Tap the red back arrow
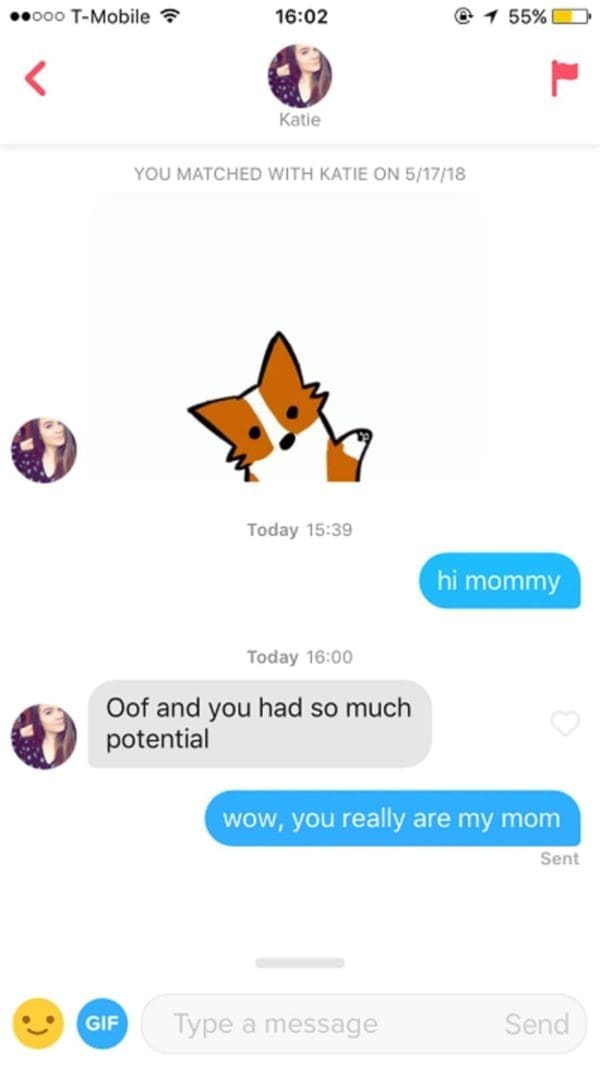Screen dimensions: 600x1067 (x=35, y=78)
